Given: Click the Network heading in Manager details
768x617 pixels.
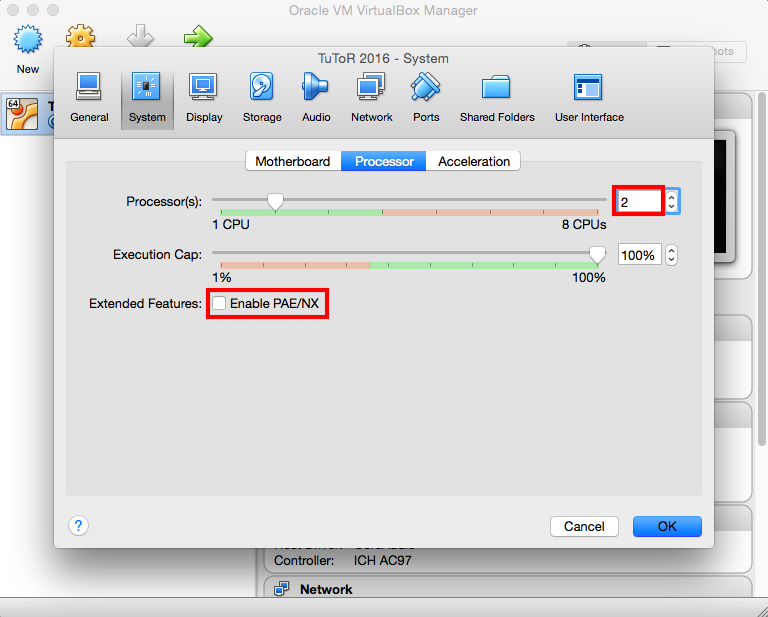Looking at the screenshot, I should pos(326,589).
